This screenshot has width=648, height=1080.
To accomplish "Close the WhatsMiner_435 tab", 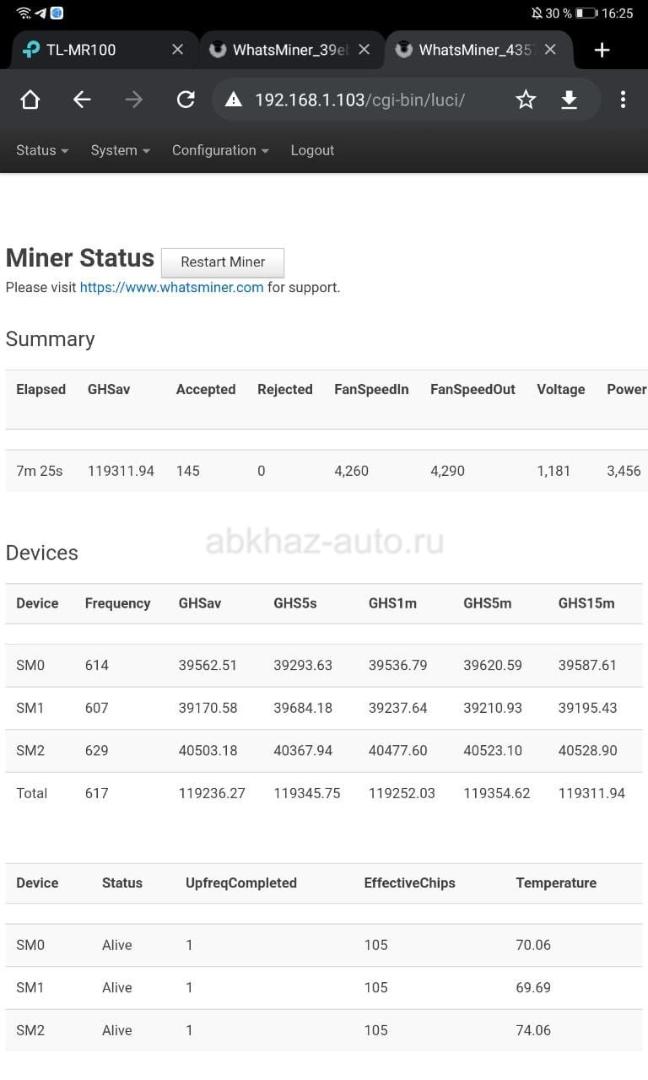I will pos(550,50).
